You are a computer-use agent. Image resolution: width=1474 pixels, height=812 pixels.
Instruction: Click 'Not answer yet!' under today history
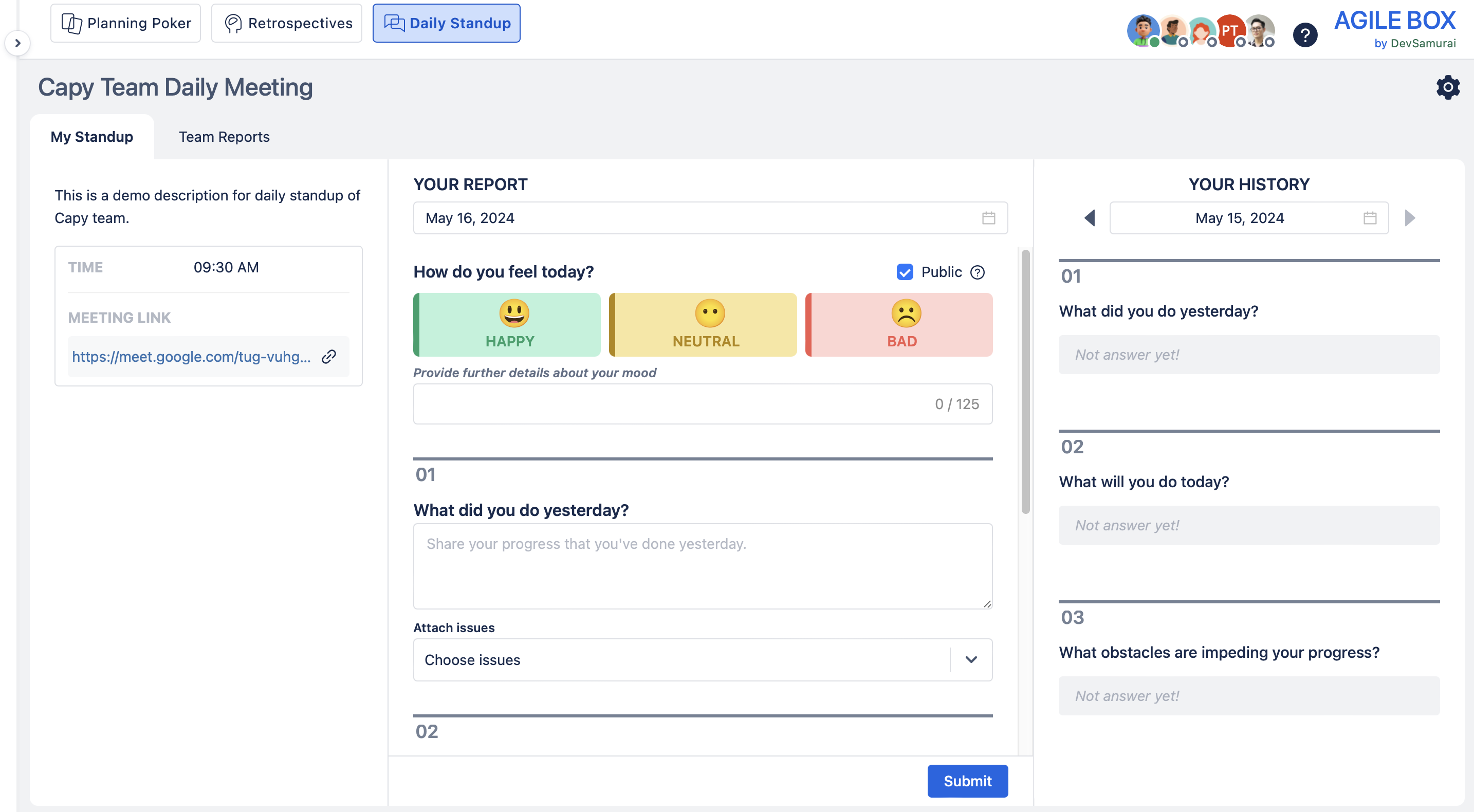[1127, 525]
